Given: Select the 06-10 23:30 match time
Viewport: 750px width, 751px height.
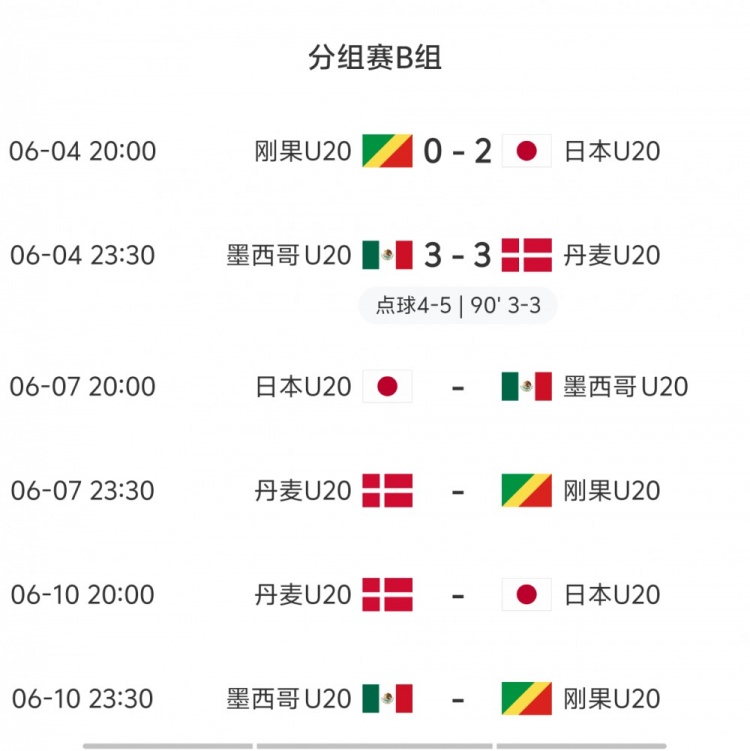Looking at the screenshot, I should (83, 698).
